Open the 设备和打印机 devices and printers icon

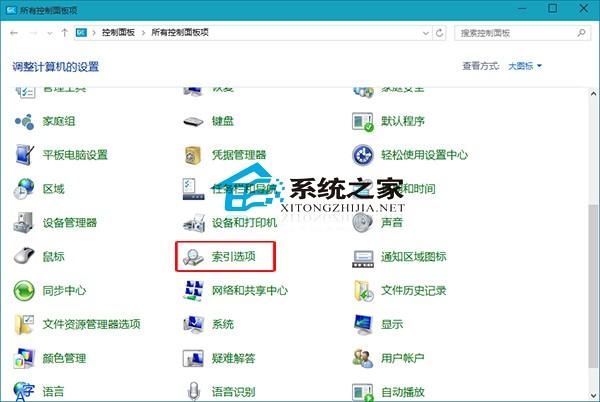point(194,223)
